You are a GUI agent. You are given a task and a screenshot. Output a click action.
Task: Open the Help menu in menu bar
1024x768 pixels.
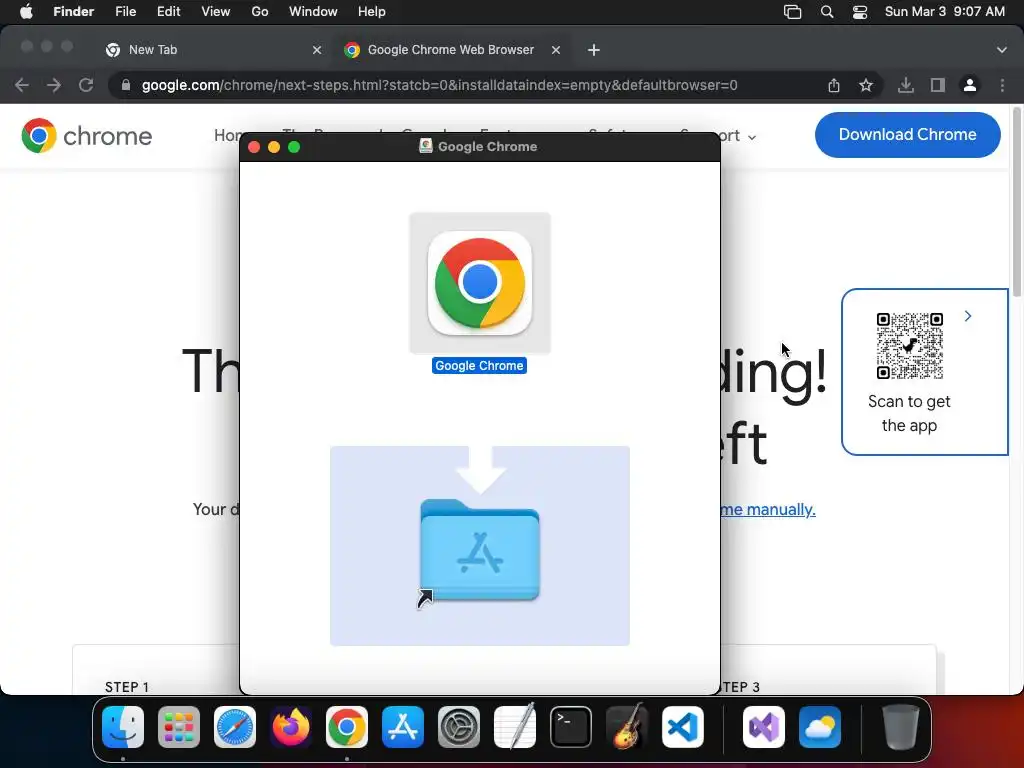click(372, 12)
